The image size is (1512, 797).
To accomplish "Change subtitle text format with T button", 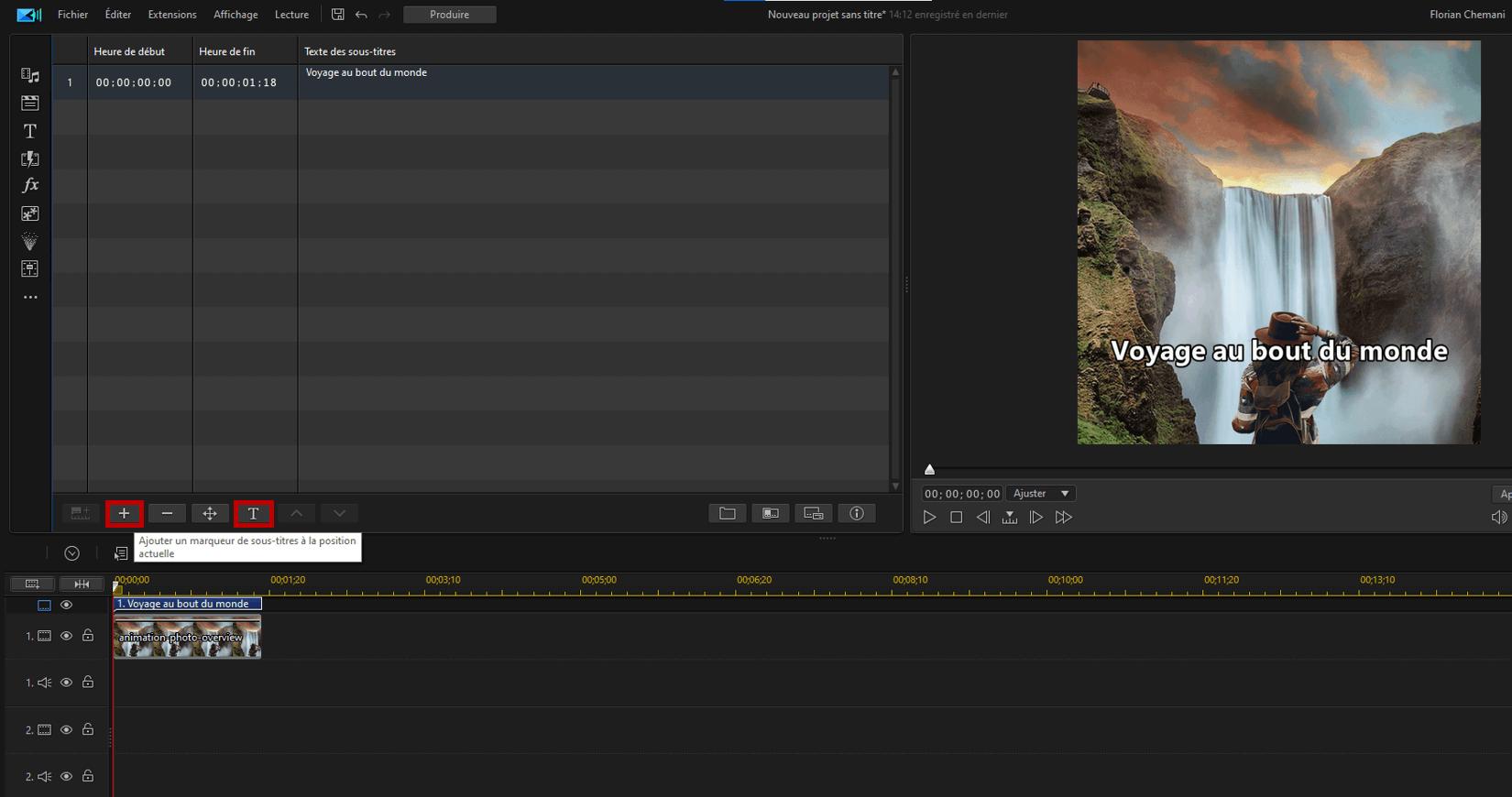I will 254,513.
